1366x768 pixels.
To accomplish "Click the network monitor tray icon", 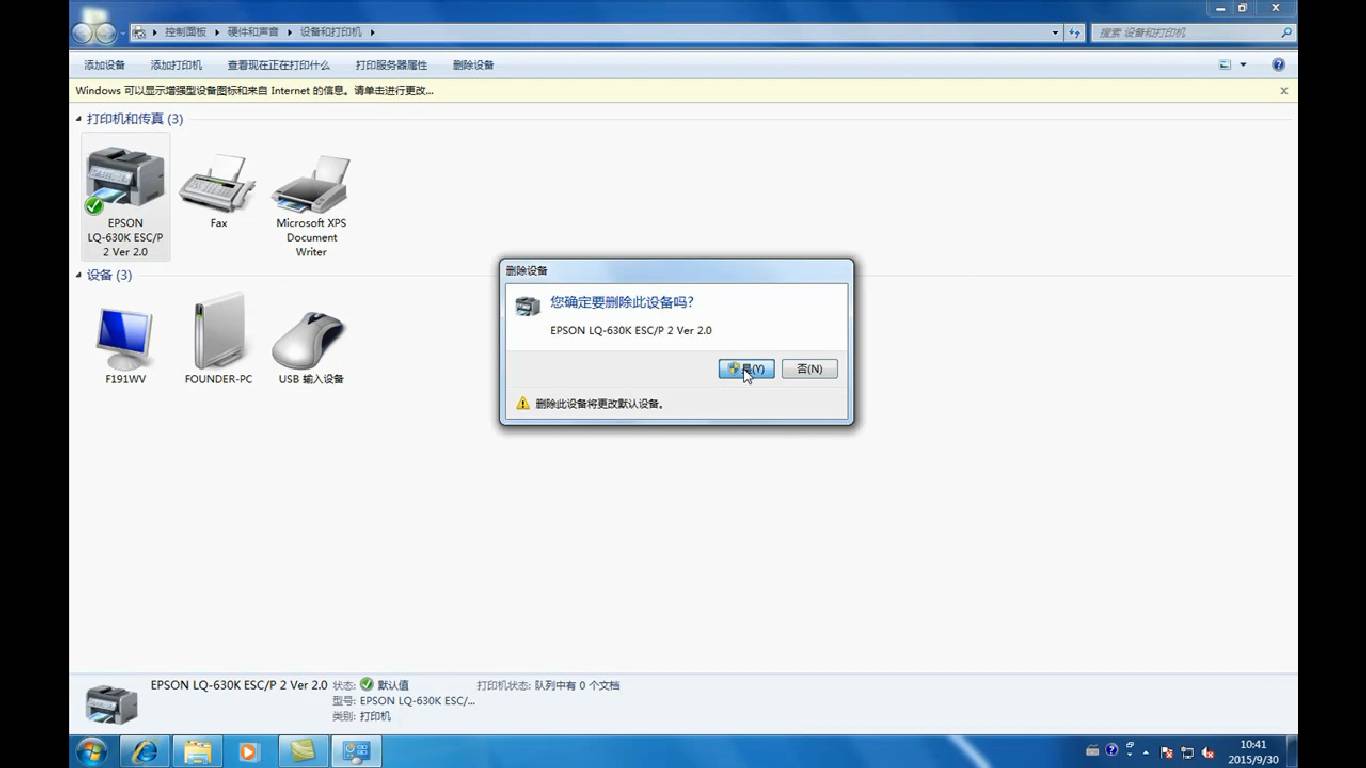I will click(1188, 752).
